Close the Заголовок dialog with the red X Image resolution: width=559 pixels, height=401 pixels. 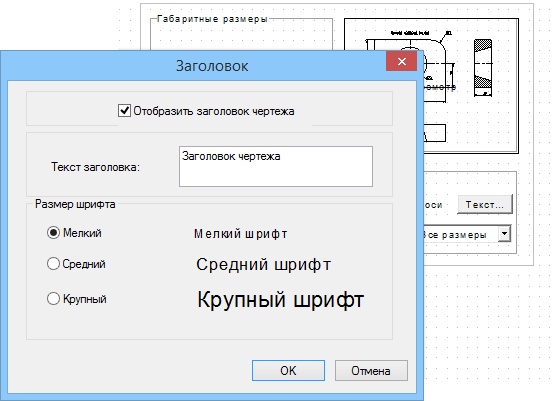click(401, 61)
